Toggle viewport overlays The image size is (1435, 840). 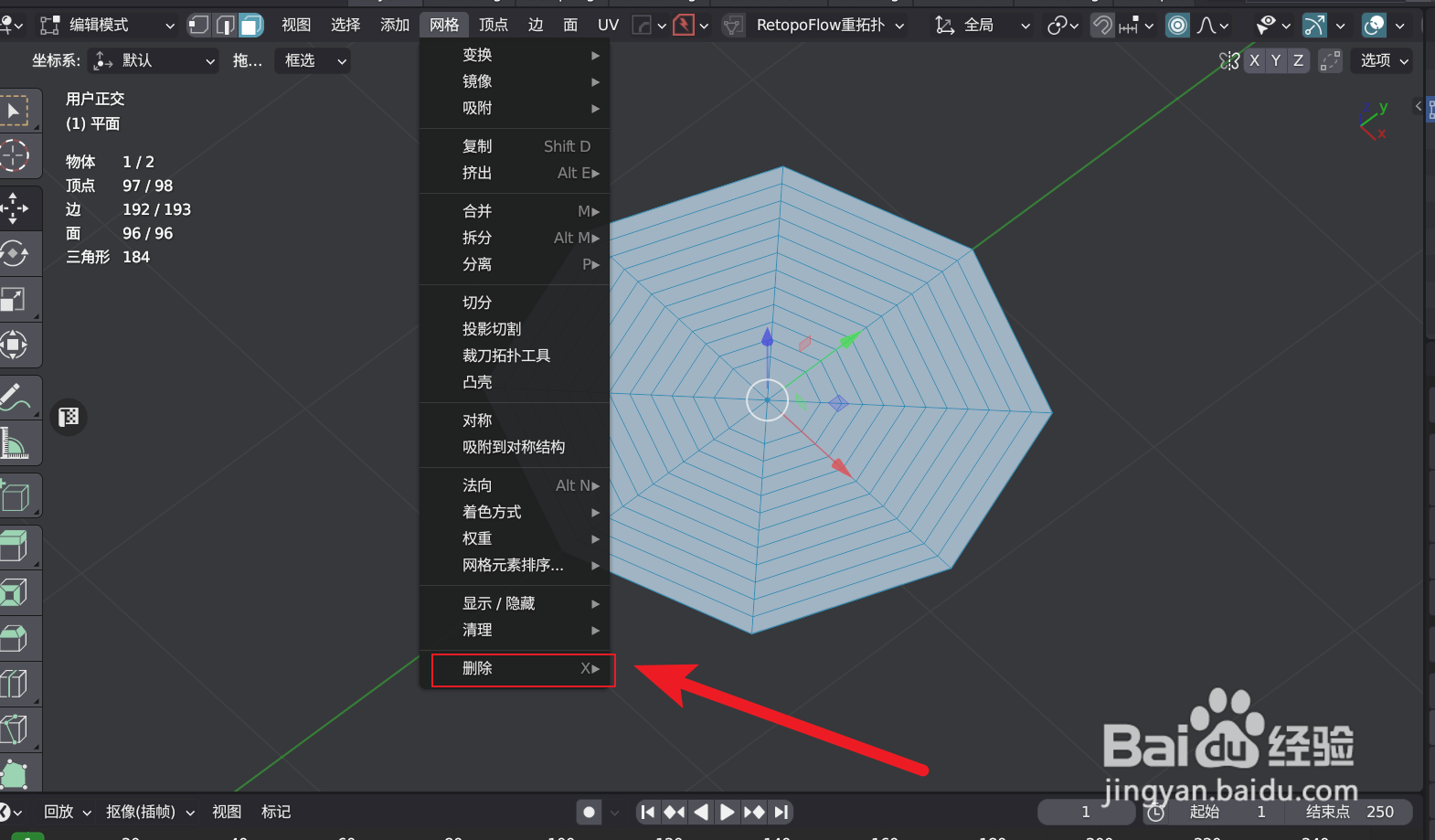point(1374,26)
